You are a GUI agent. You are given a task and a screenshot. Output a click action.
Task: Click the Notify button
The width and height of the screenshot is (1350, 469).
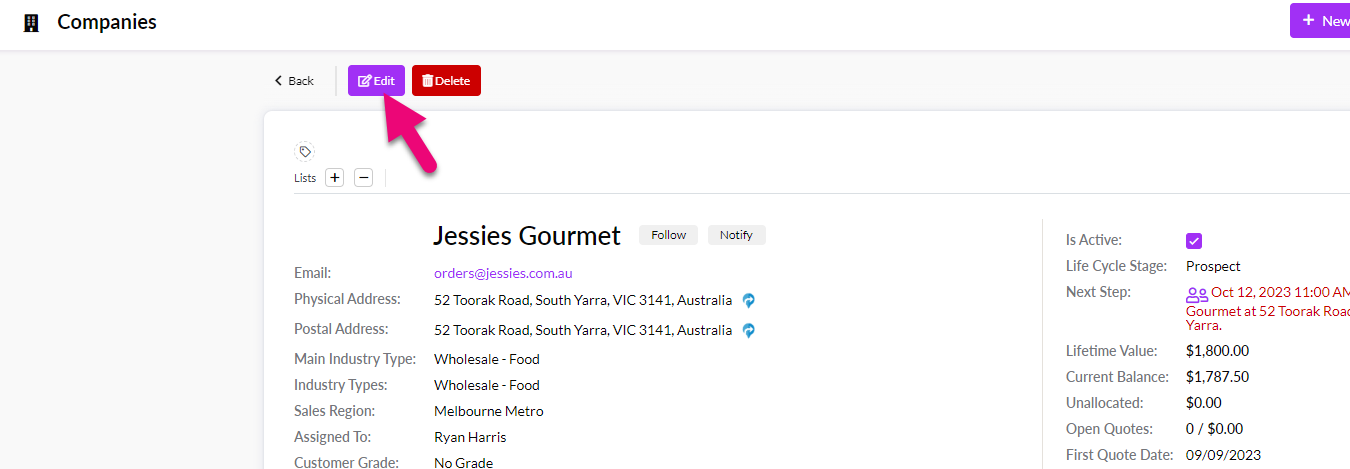[736, 235]
